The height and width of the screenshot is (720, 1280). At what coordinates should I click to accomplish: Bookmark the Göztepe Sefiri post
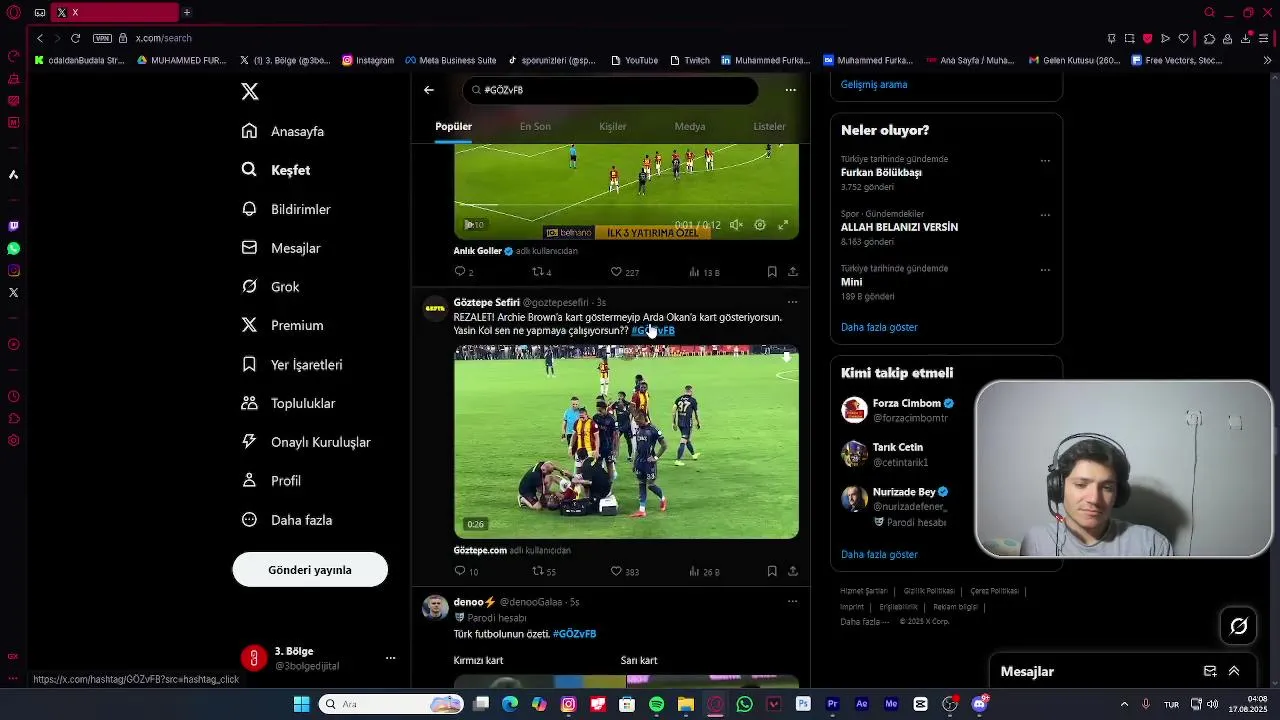(772, 572)
